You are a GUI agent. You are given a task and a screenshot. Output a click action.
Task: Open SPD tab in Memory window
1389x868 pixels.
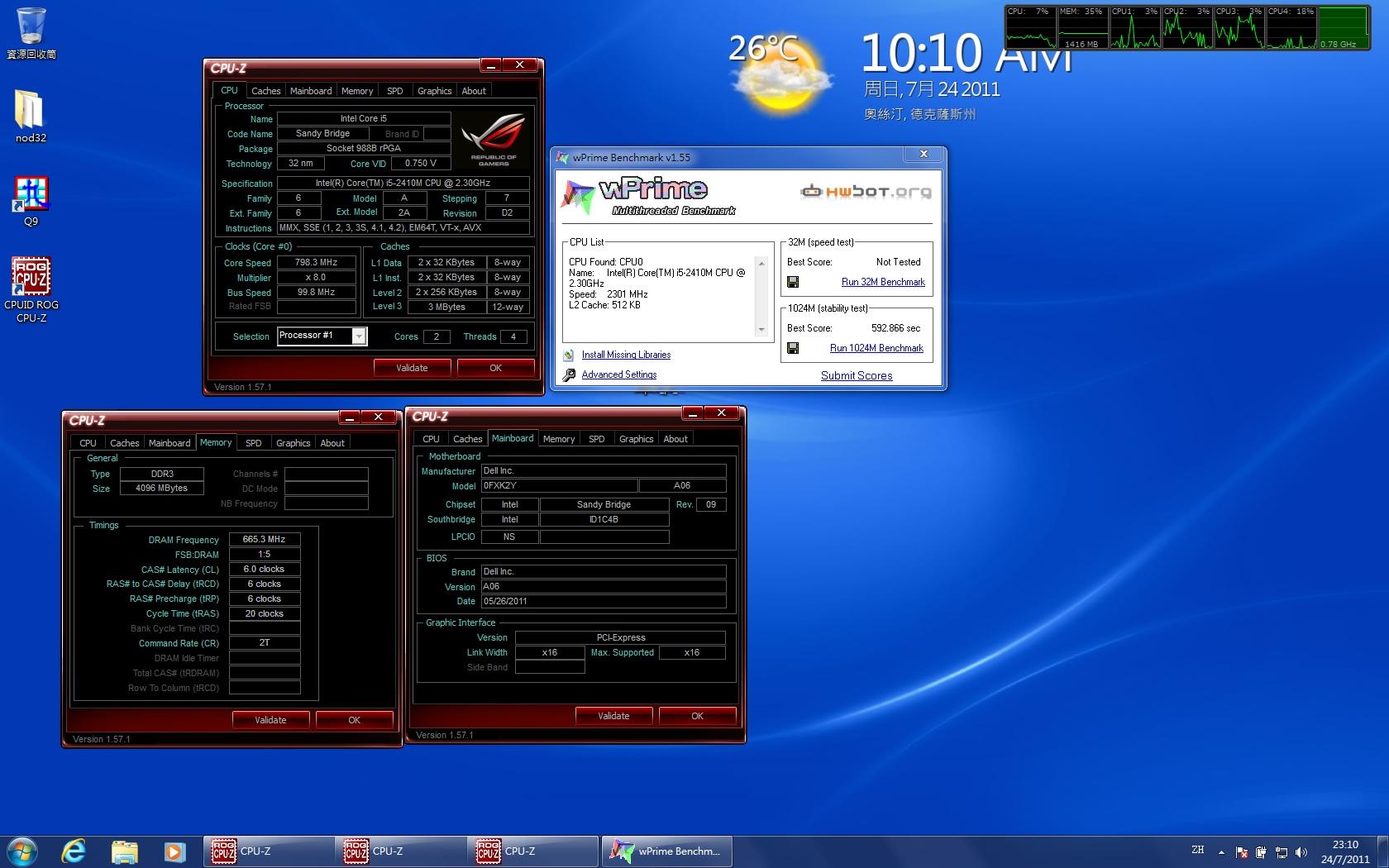(254, 443)
